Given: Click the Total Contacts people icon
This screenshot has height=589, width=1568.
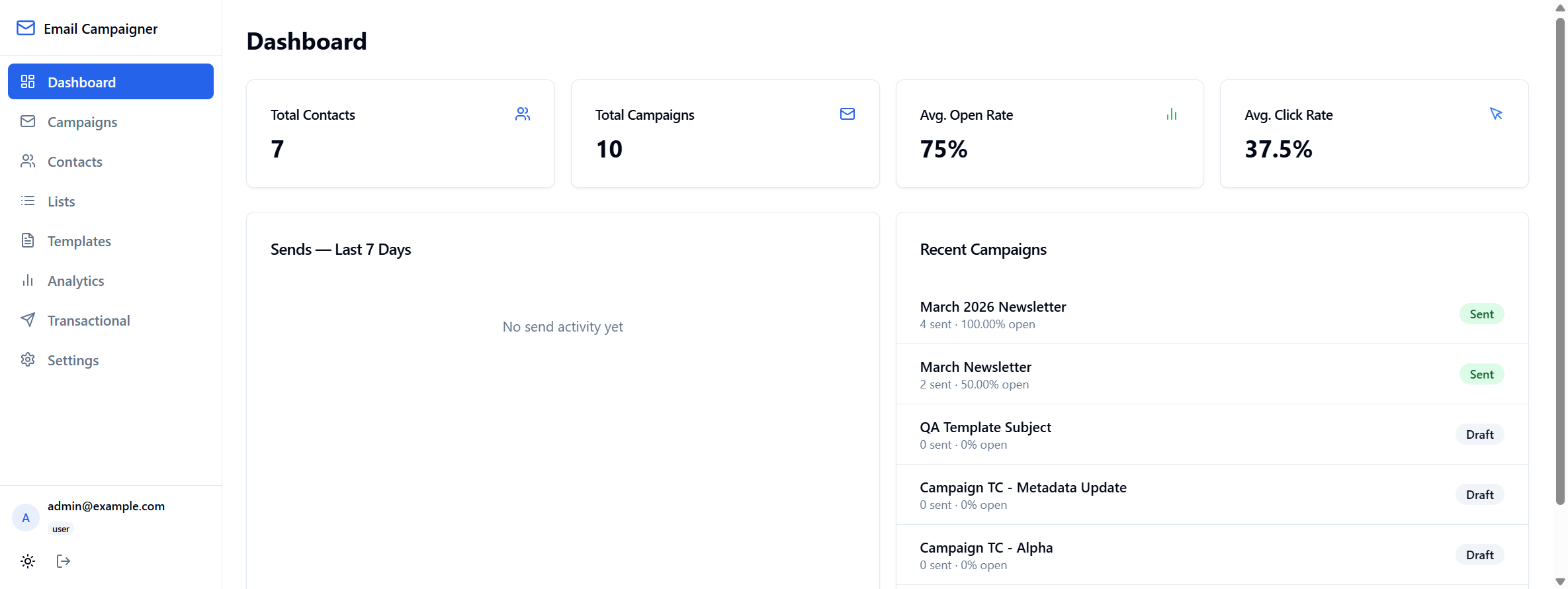Looking at the screenshot, I should (x=523, y=114).
